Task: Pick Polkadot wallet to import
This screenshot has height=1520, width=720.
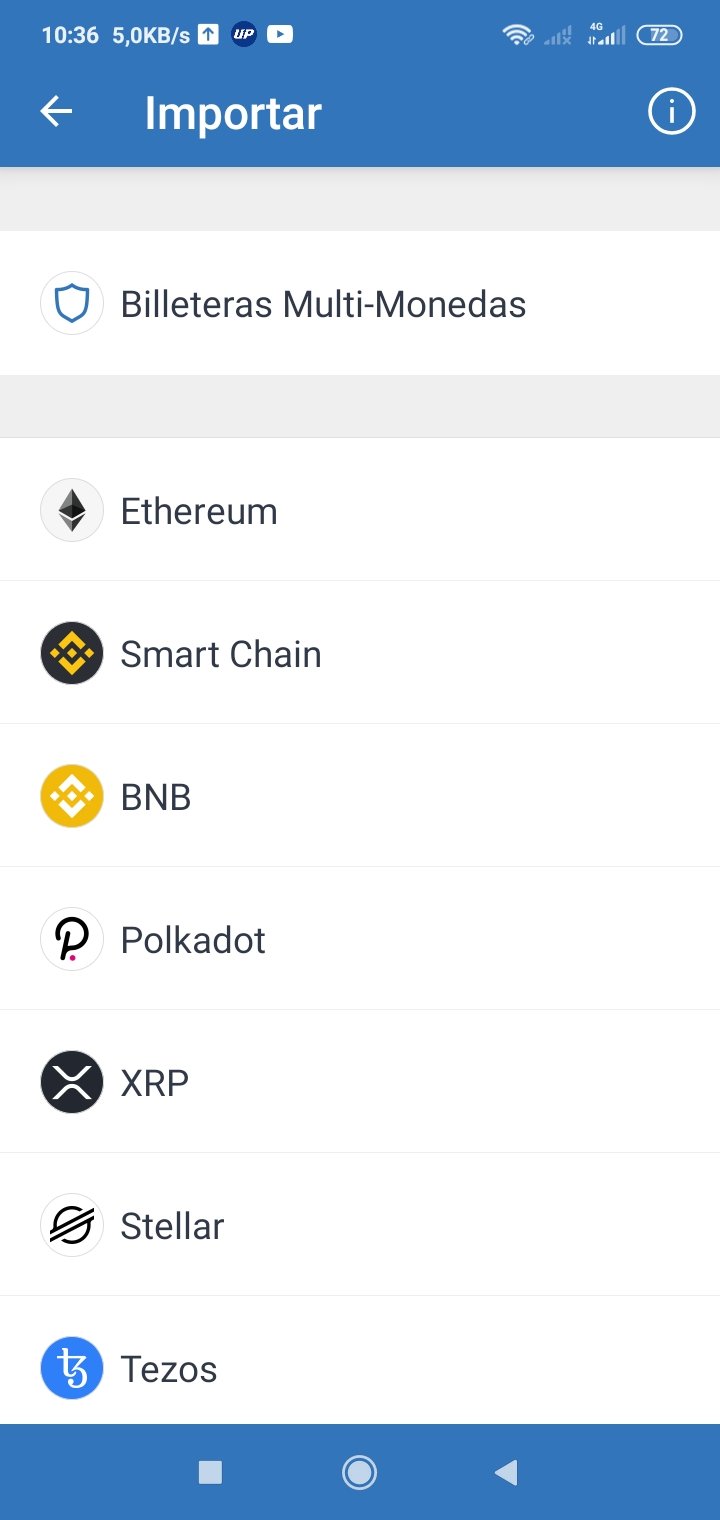Action: (360, 939)
